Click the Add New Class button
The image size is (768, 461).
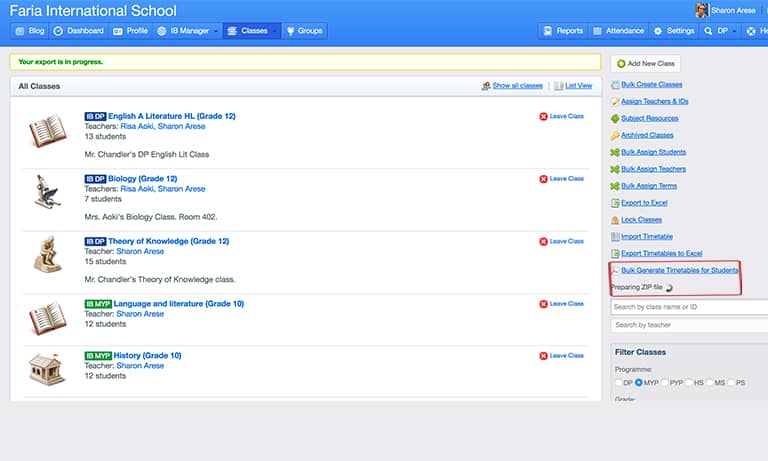[646, 64]
